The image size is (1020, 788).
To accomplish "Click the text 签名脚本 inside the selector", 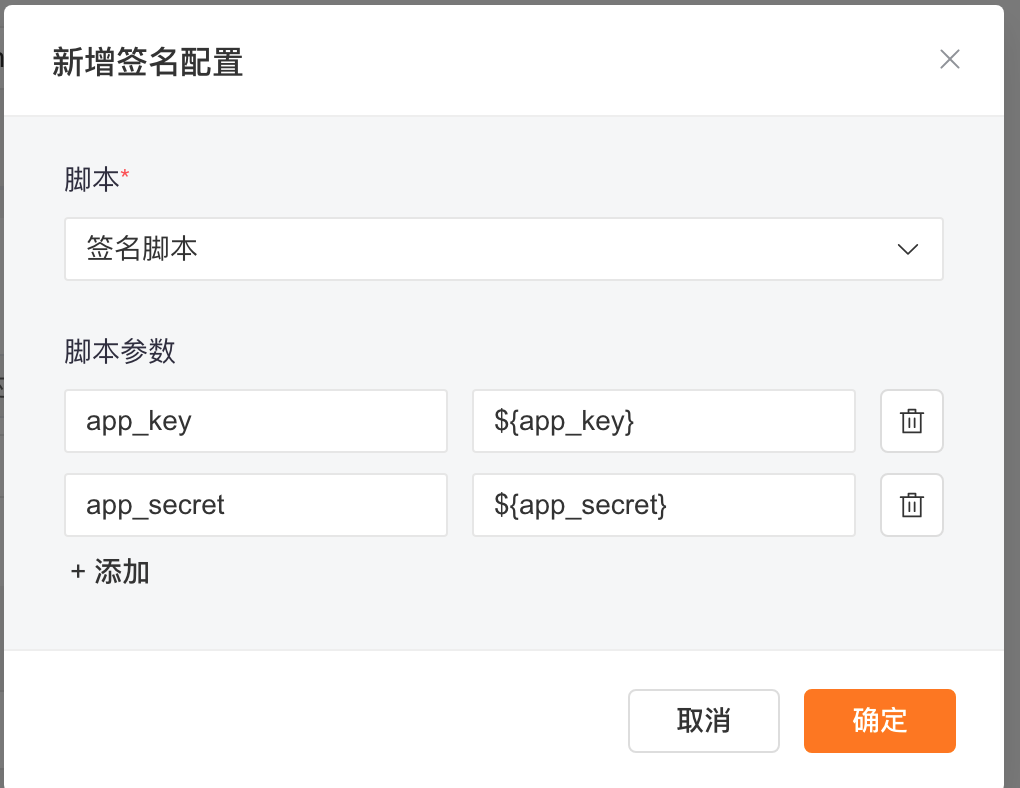I will (142, 249).
